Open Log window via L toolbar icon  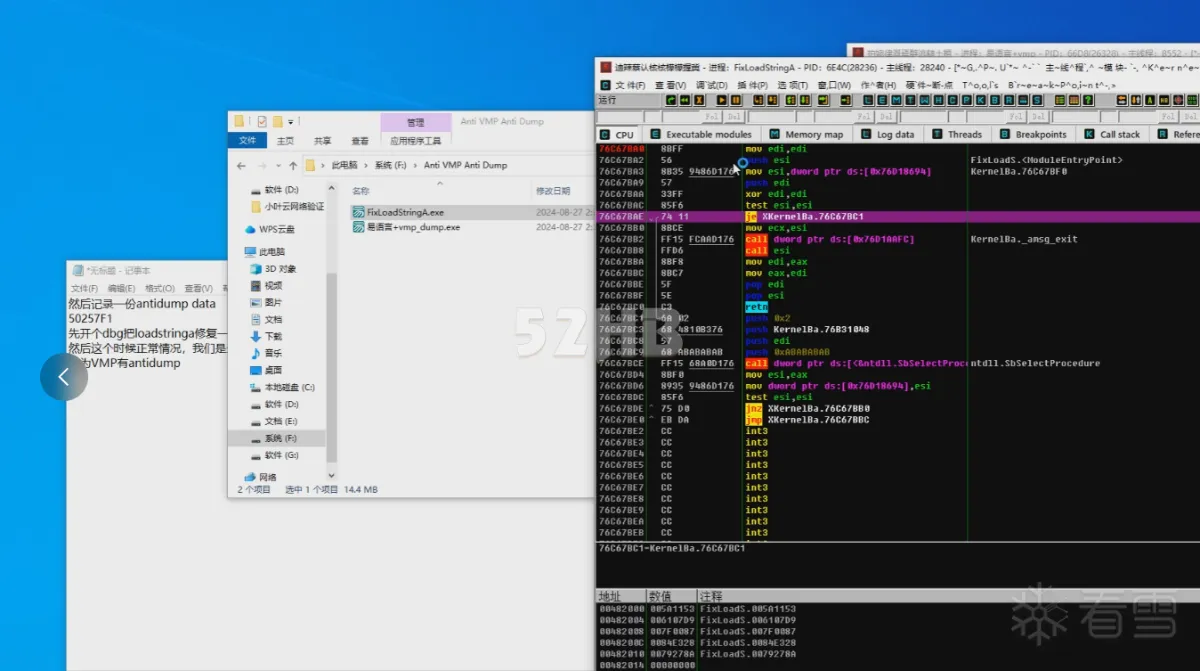pyautogui.click(x=867, y=100)
